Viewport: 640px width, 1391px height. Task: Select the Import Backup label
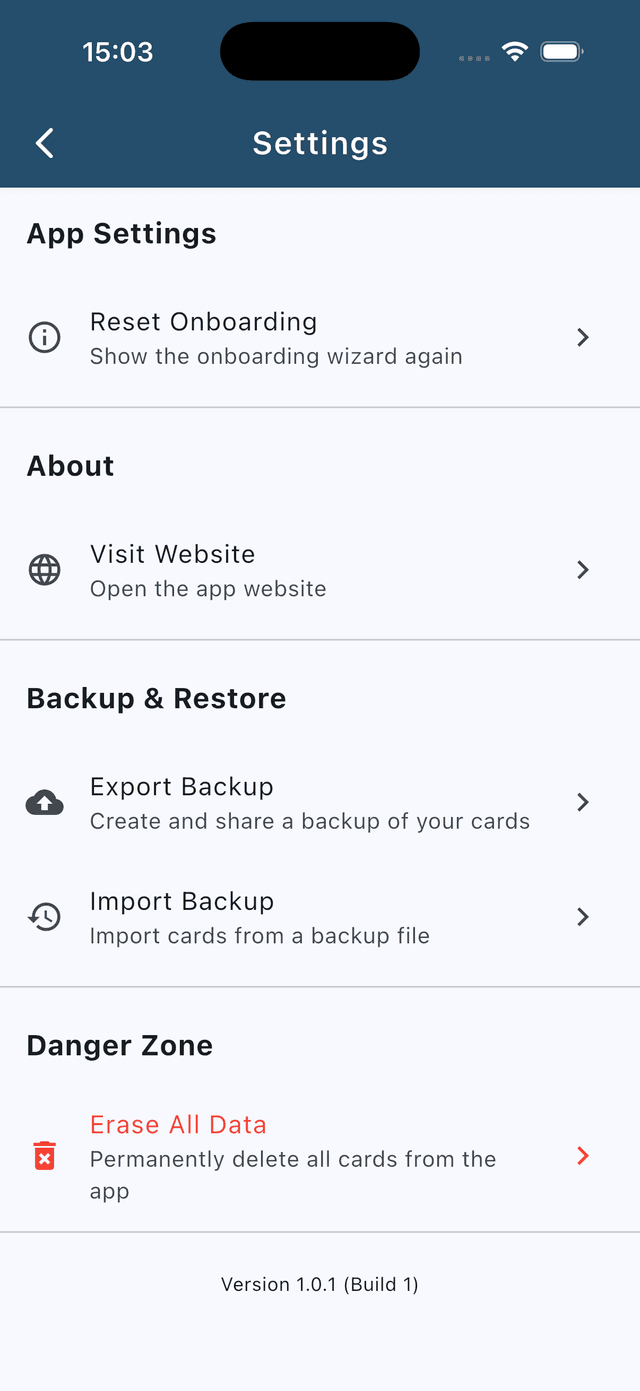tap(181, 902)
